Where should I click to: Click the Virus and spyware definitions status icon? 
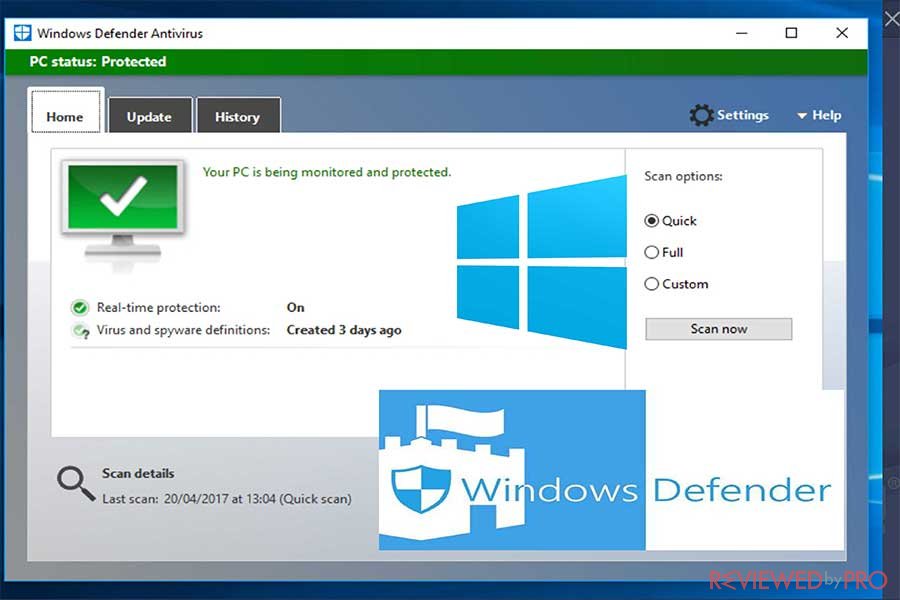tap(81, 331)
